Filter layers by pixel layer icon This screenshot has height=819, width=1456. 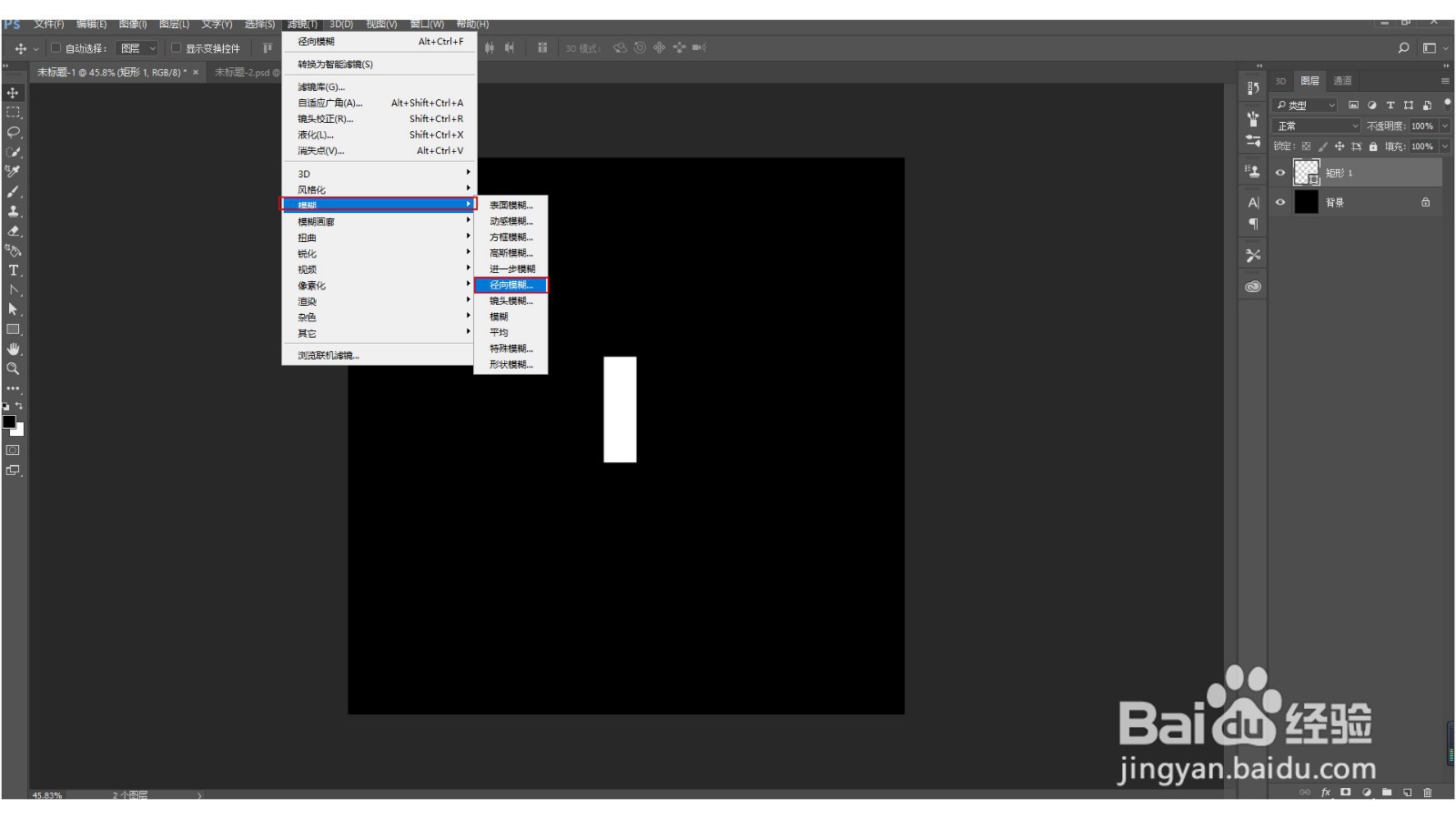1353,106
